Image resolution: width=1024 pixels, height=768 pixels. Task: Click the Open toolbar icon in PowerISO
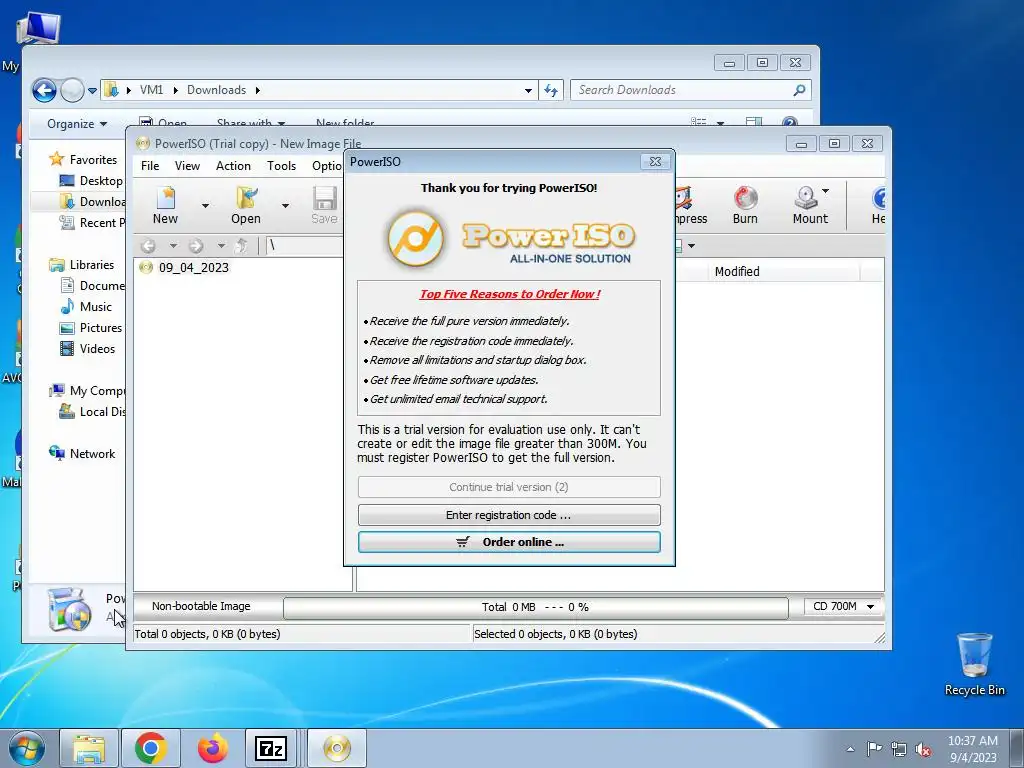[x=246, y=204]
